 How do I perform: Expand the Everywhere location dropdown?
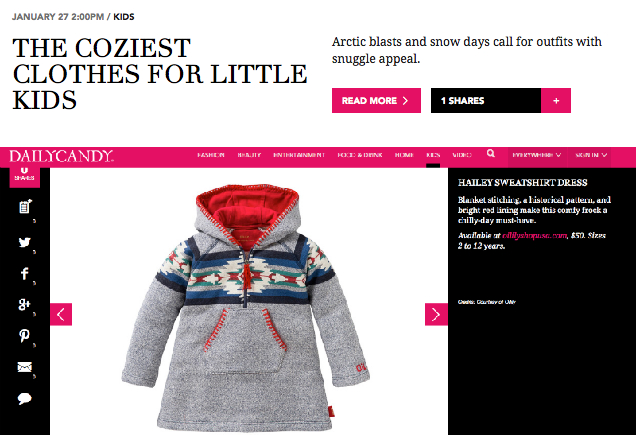click(537, 155)
